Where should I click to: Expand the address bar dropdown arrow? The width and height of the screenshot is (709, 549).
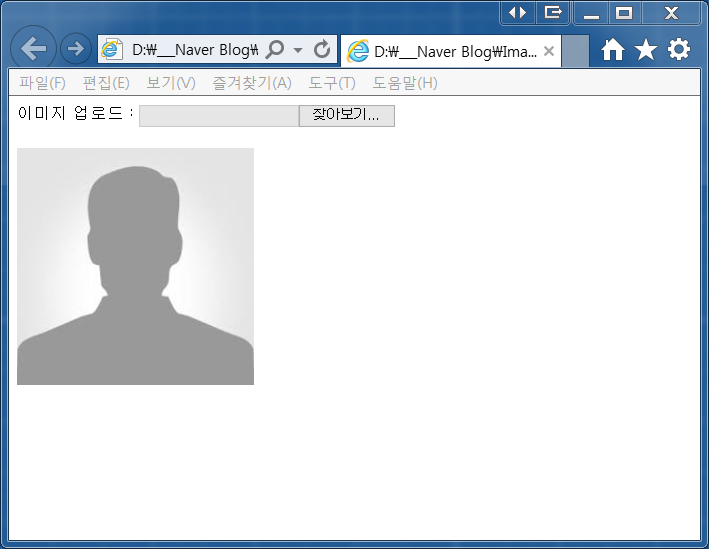[298, 50]
